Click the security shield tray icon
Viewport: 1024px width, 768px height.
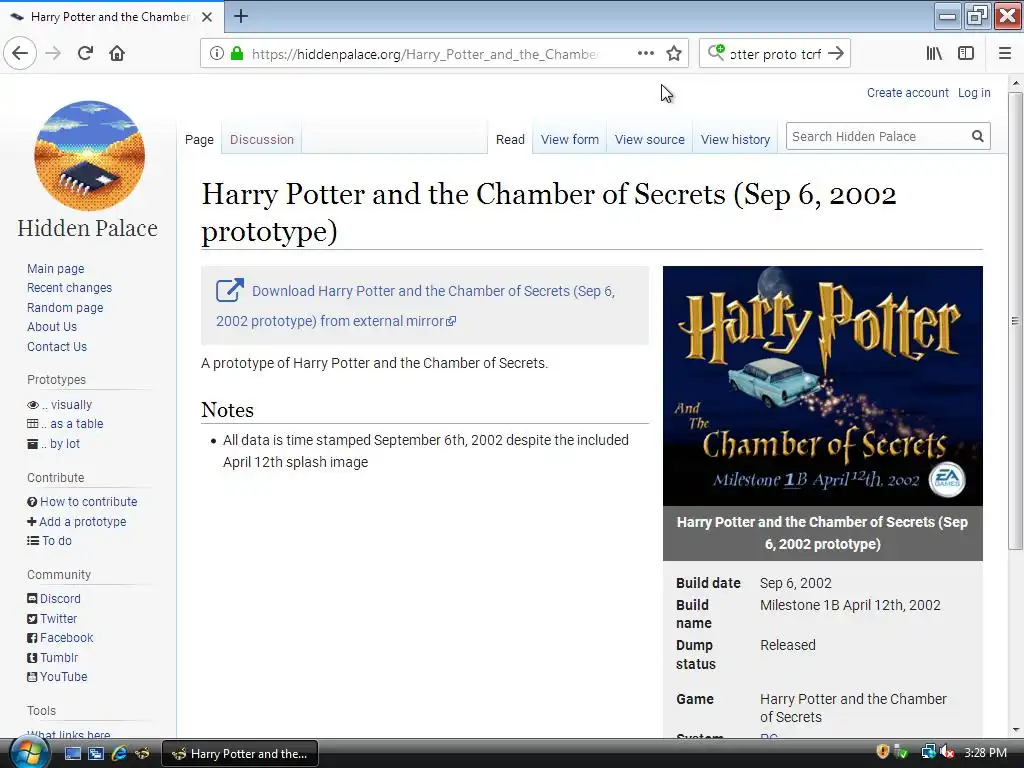click(882, 752)
